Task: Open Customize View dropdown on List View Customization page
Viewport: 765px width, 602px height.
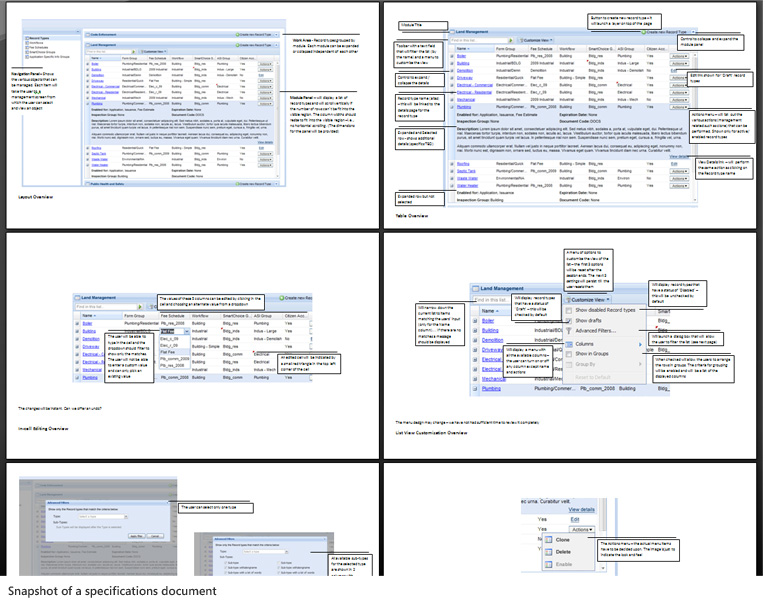Action: pos(587,300)
